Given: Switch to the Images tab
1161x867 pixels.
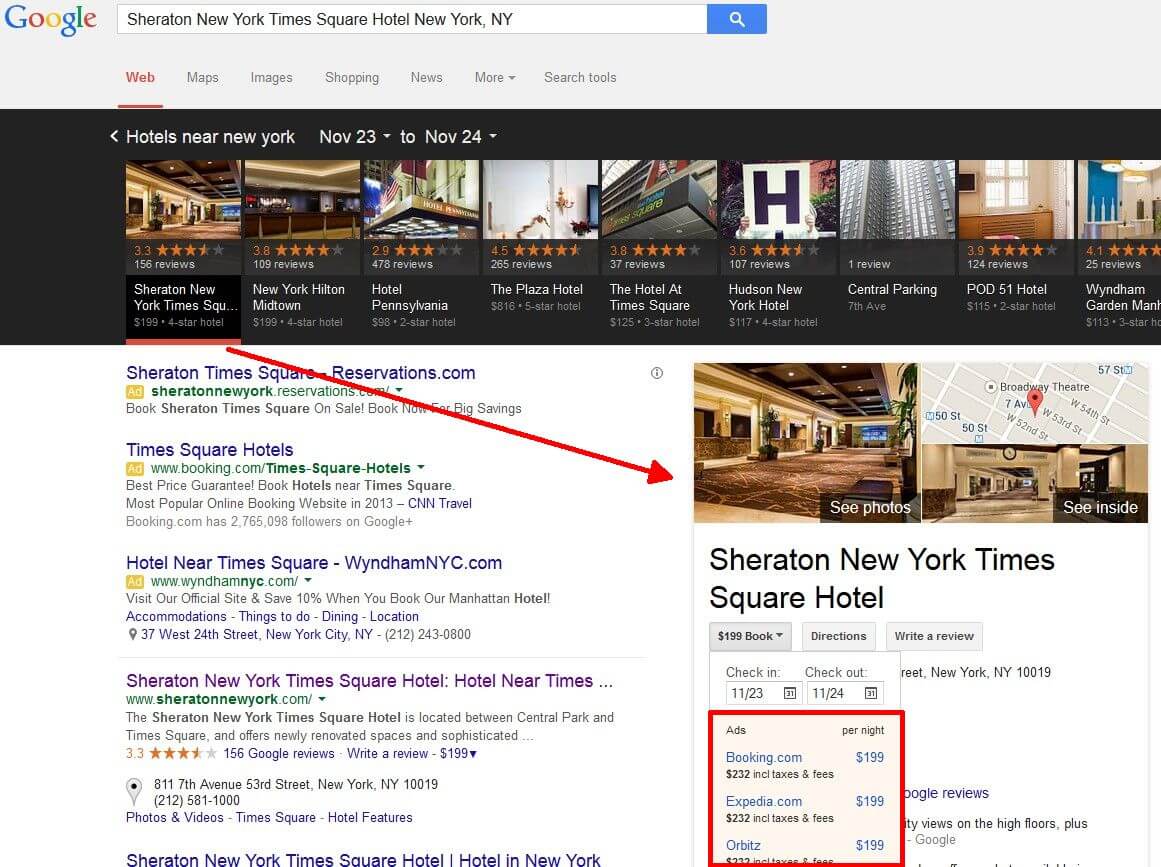Looking at the screenshot, I should coord(271,77).
